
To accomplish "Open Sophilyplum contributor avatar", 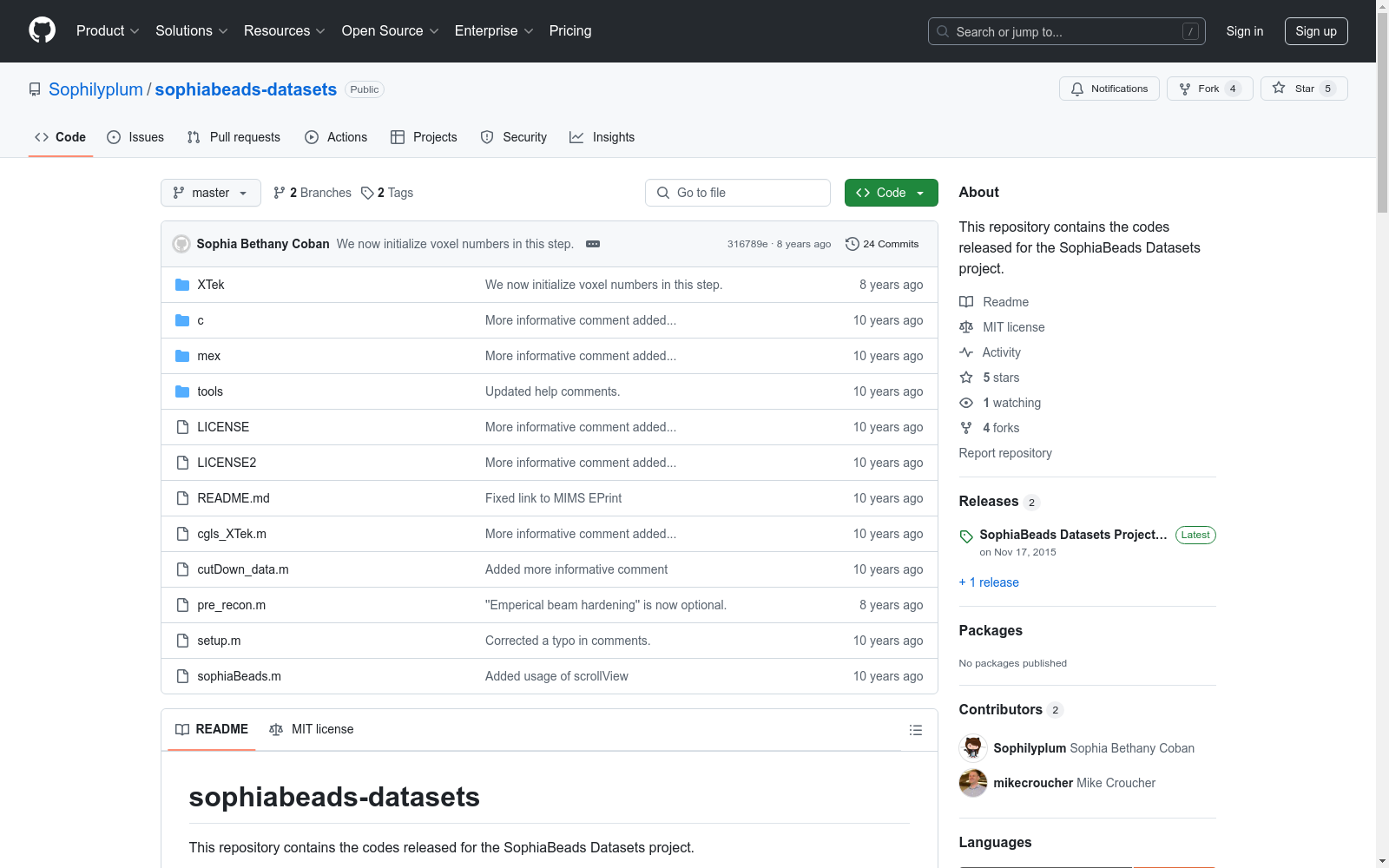I will pos(973,748).
